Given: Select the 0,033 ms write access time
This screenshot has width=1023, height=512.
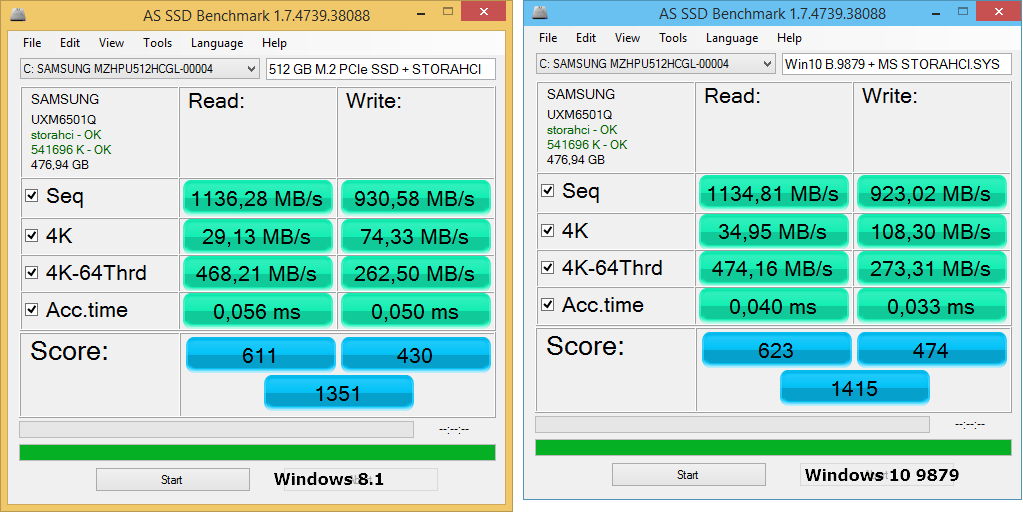Looking at the screenshot, I should (x=932, y=306).
